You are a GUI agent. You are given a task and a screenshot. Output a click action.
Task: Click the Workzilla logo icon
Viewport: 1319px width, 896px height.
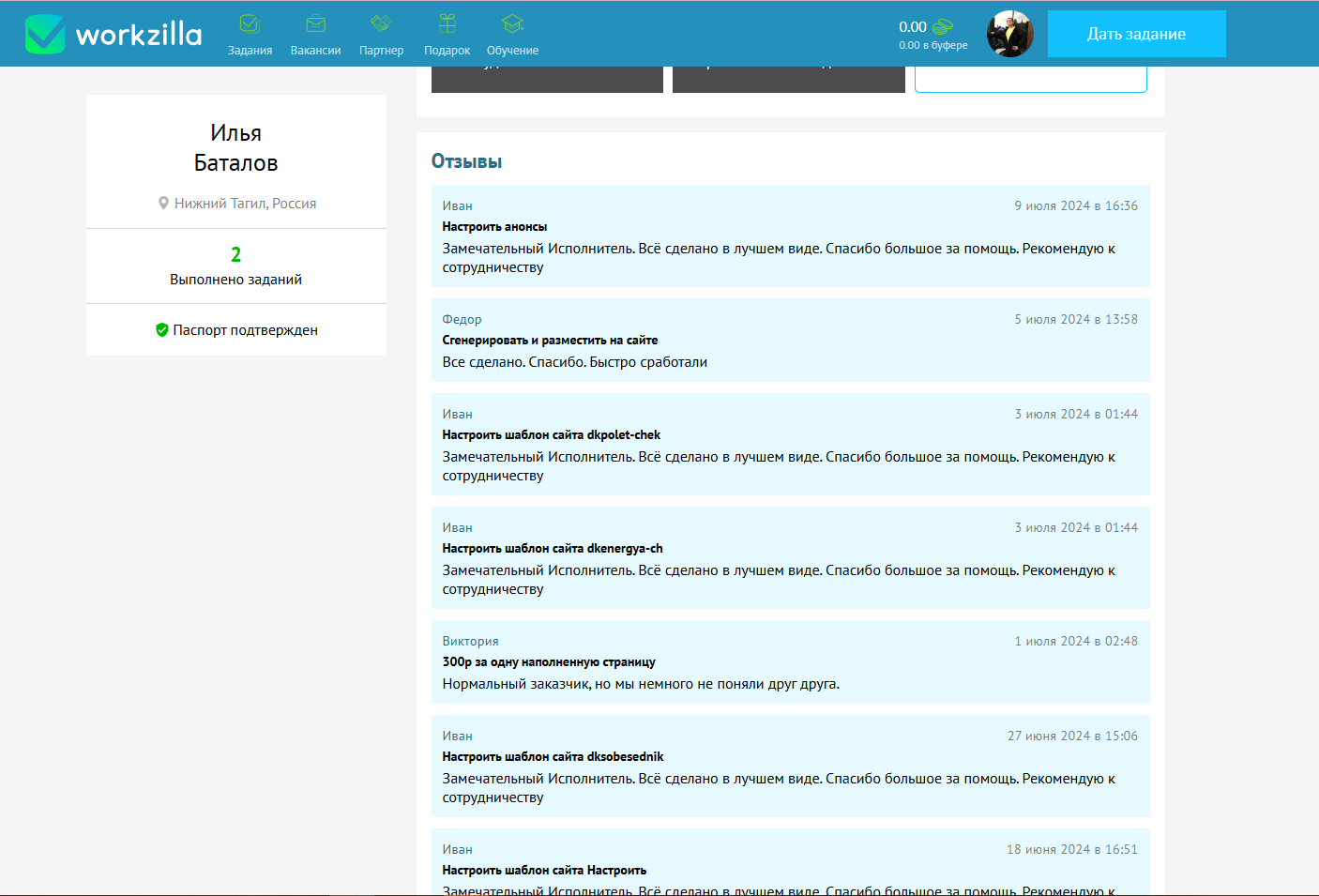point(44,35)
